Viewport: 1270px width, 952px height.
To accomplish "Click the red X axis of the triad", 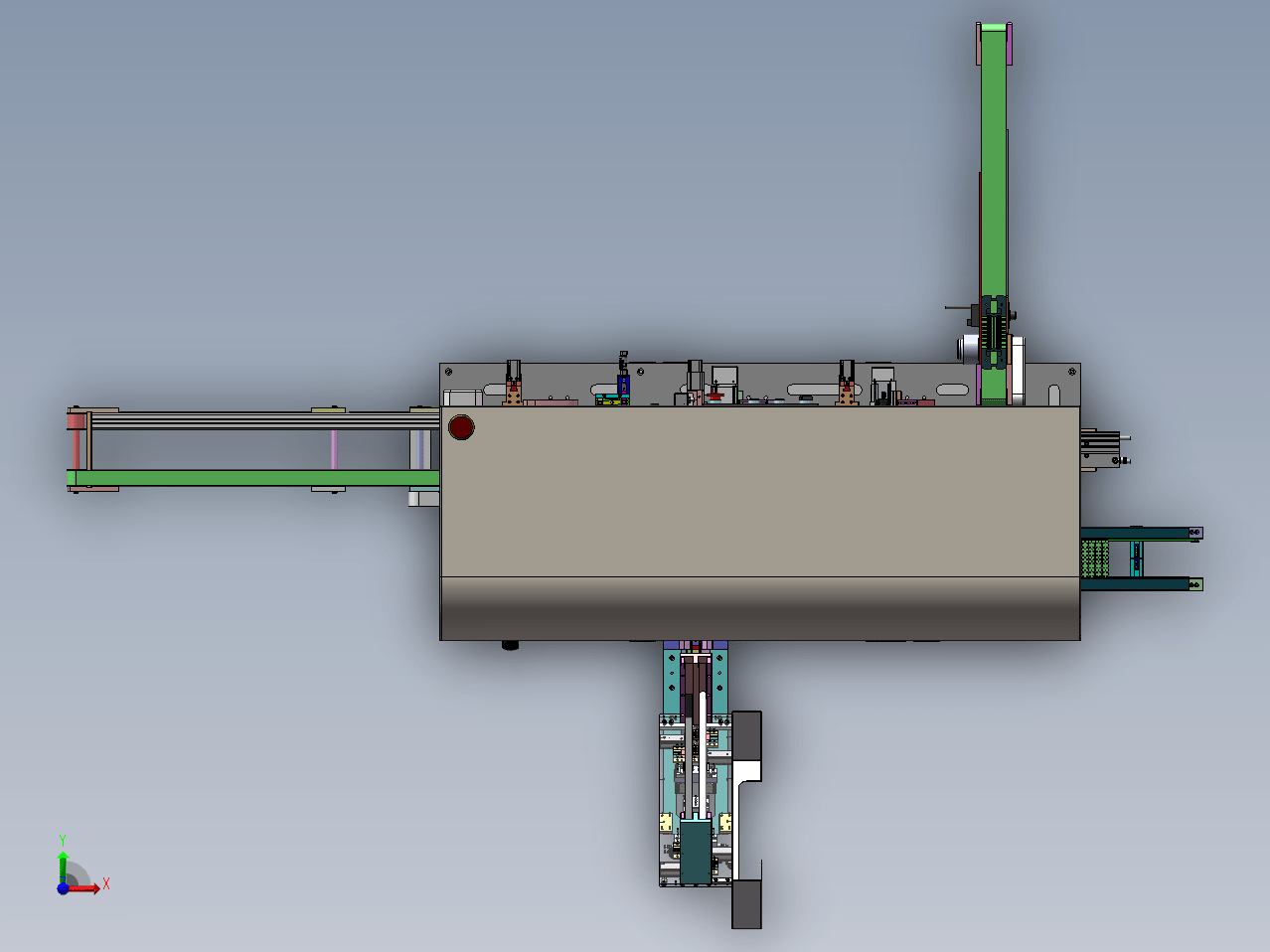I will [x=83, y=888].
